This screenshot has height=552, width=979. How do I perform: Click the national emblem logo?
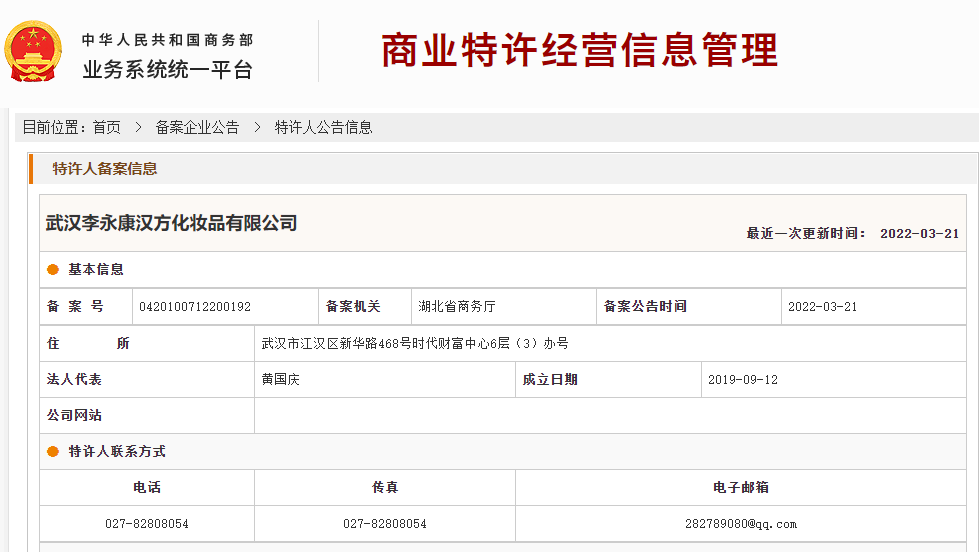[33, 52]
